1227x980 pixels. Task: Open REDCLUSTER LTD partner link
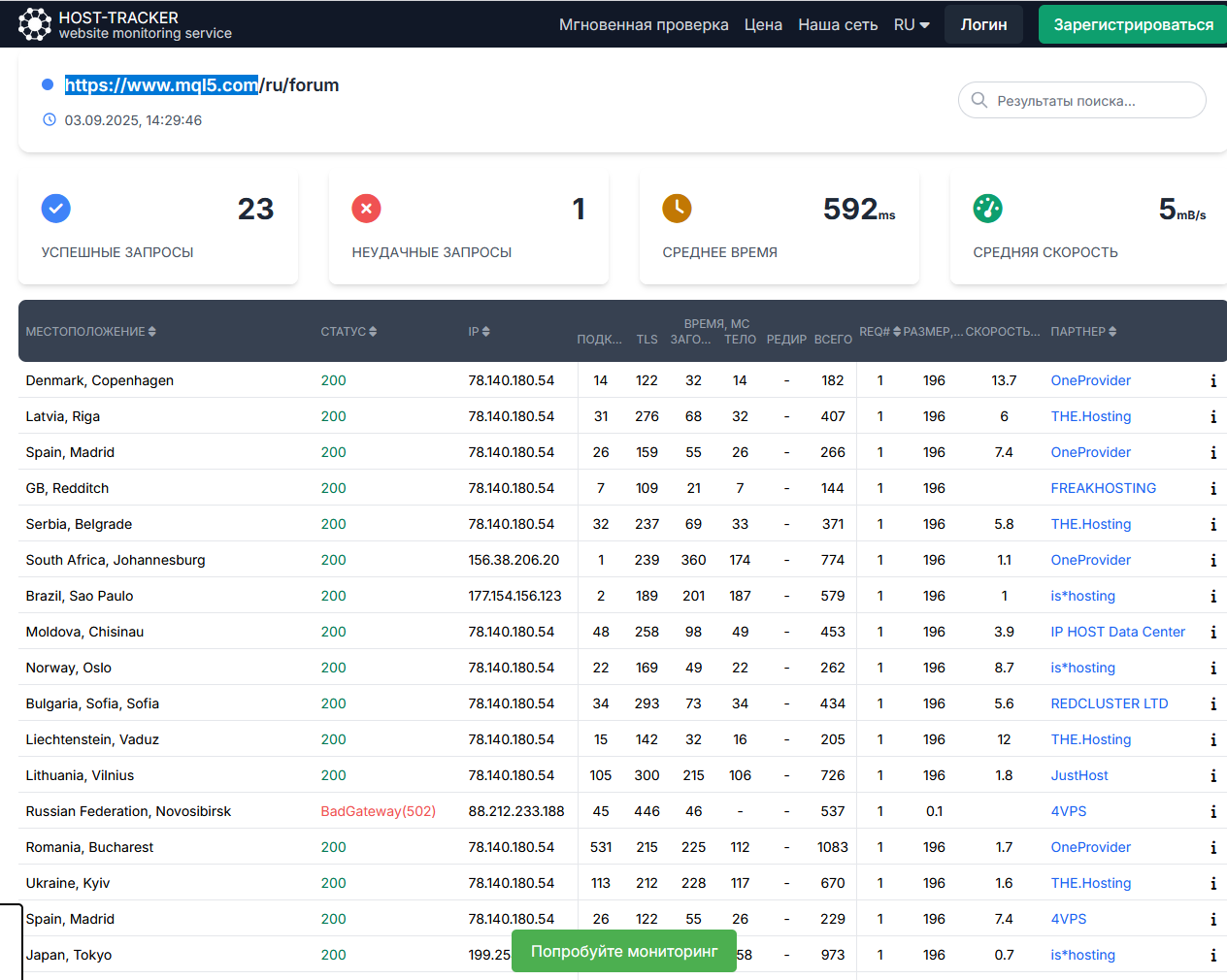[1109, 703]
